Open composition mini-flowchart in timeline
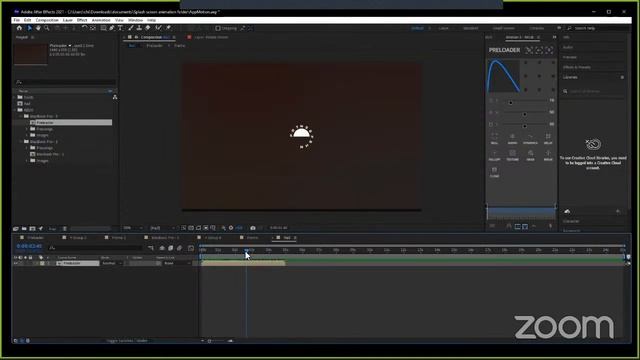Image resolution: width=640 pixels, height=360 pixels. coord(151,248)
